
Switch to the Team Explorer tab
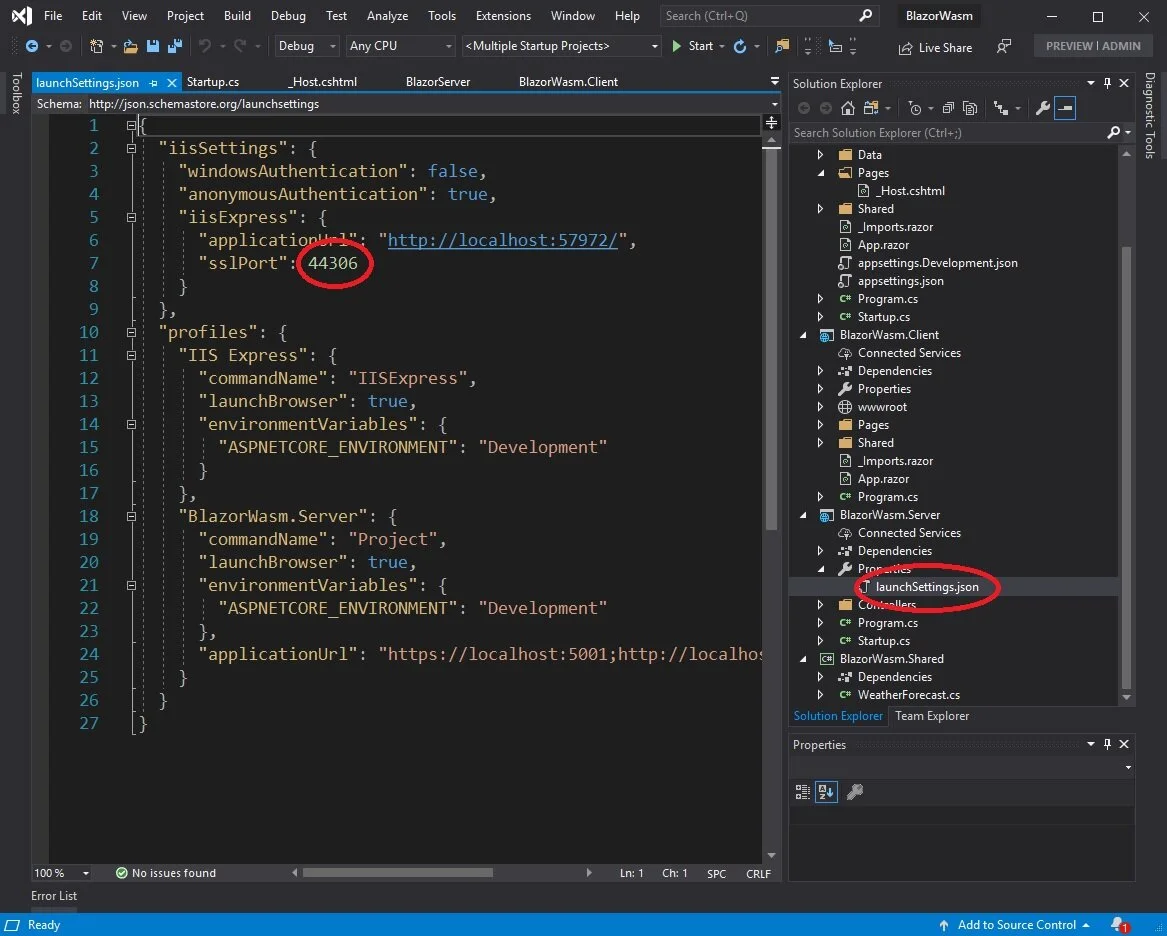pyautogui.click(x=932, y=716)
